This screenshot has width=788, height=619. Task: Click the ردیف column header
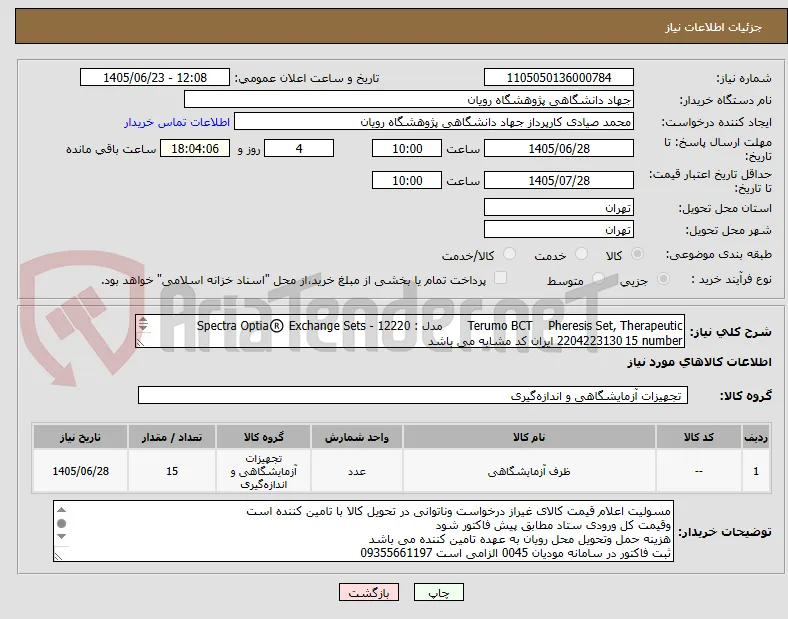756,437
